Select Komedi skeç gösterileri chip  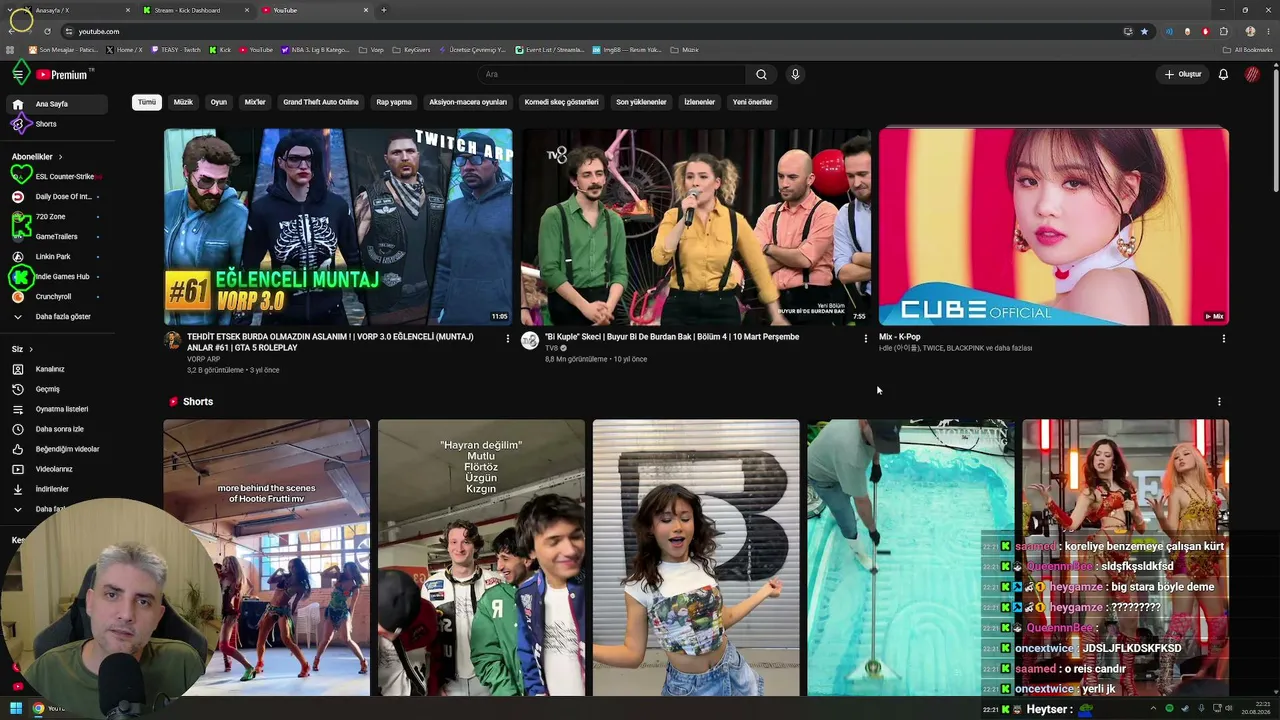(x=561, y=102)
